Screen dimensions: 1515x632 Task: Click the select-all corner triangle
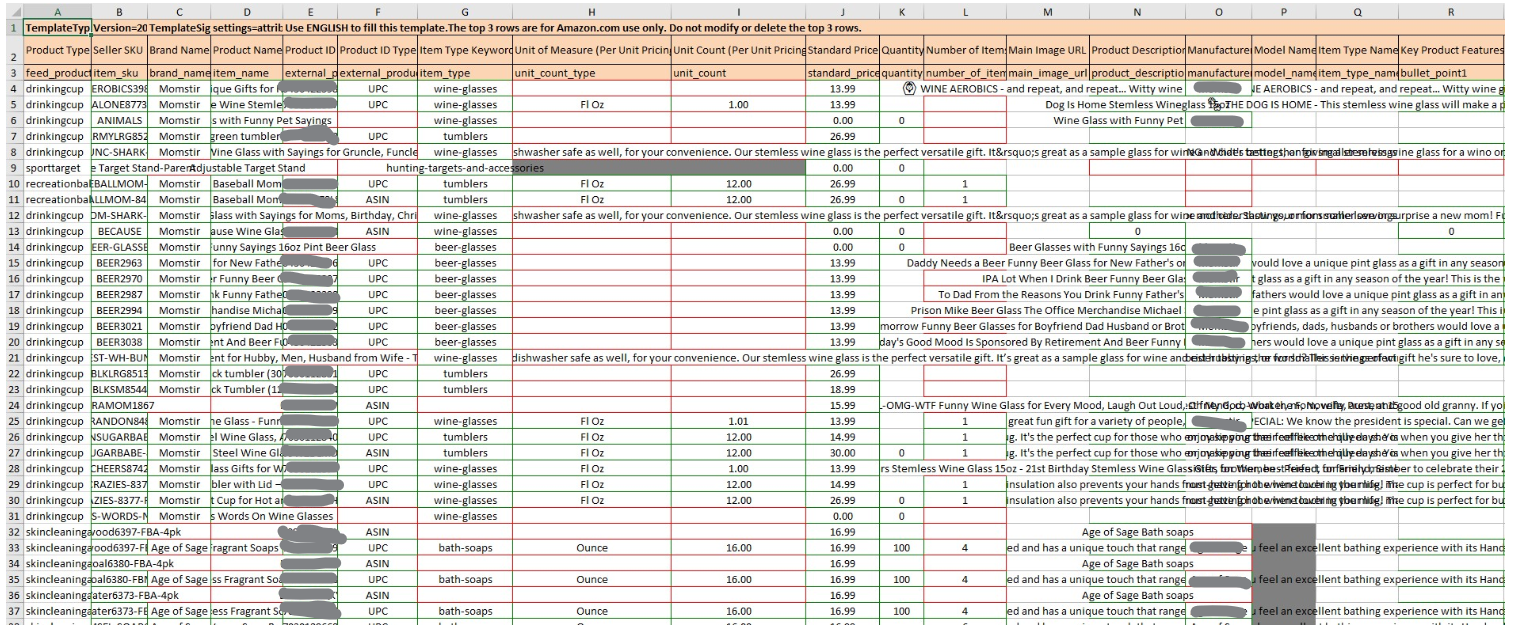point(12,10)
